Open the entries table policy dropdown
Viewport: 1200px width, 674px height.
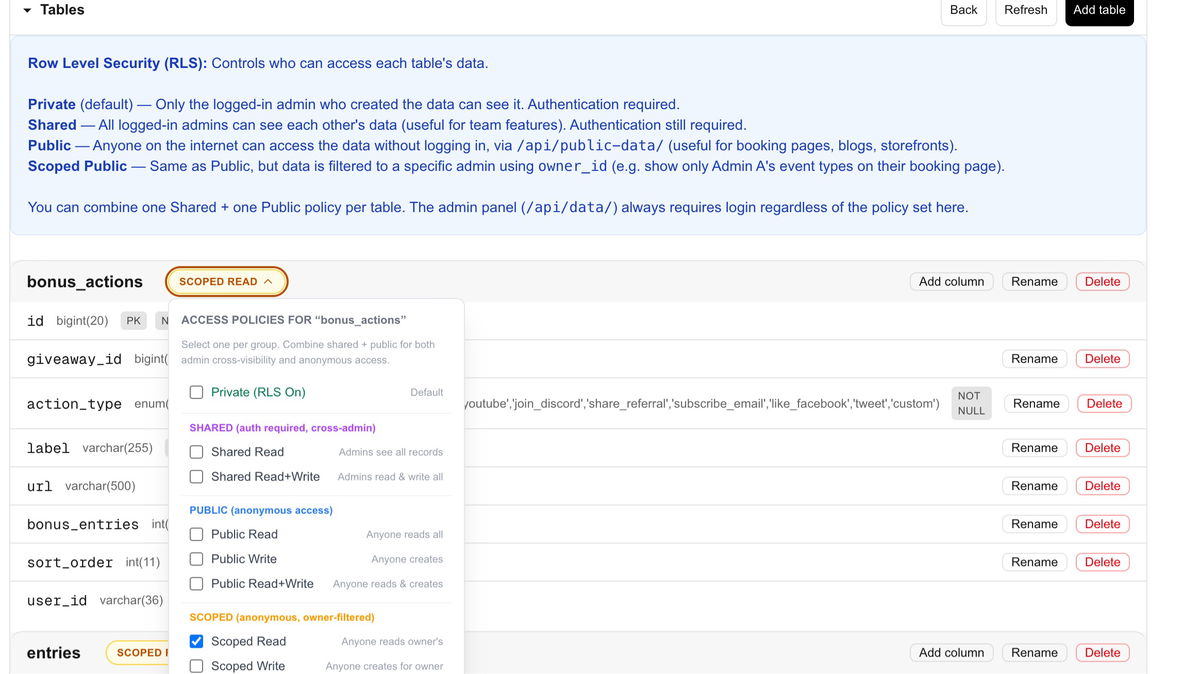[138, 653]
